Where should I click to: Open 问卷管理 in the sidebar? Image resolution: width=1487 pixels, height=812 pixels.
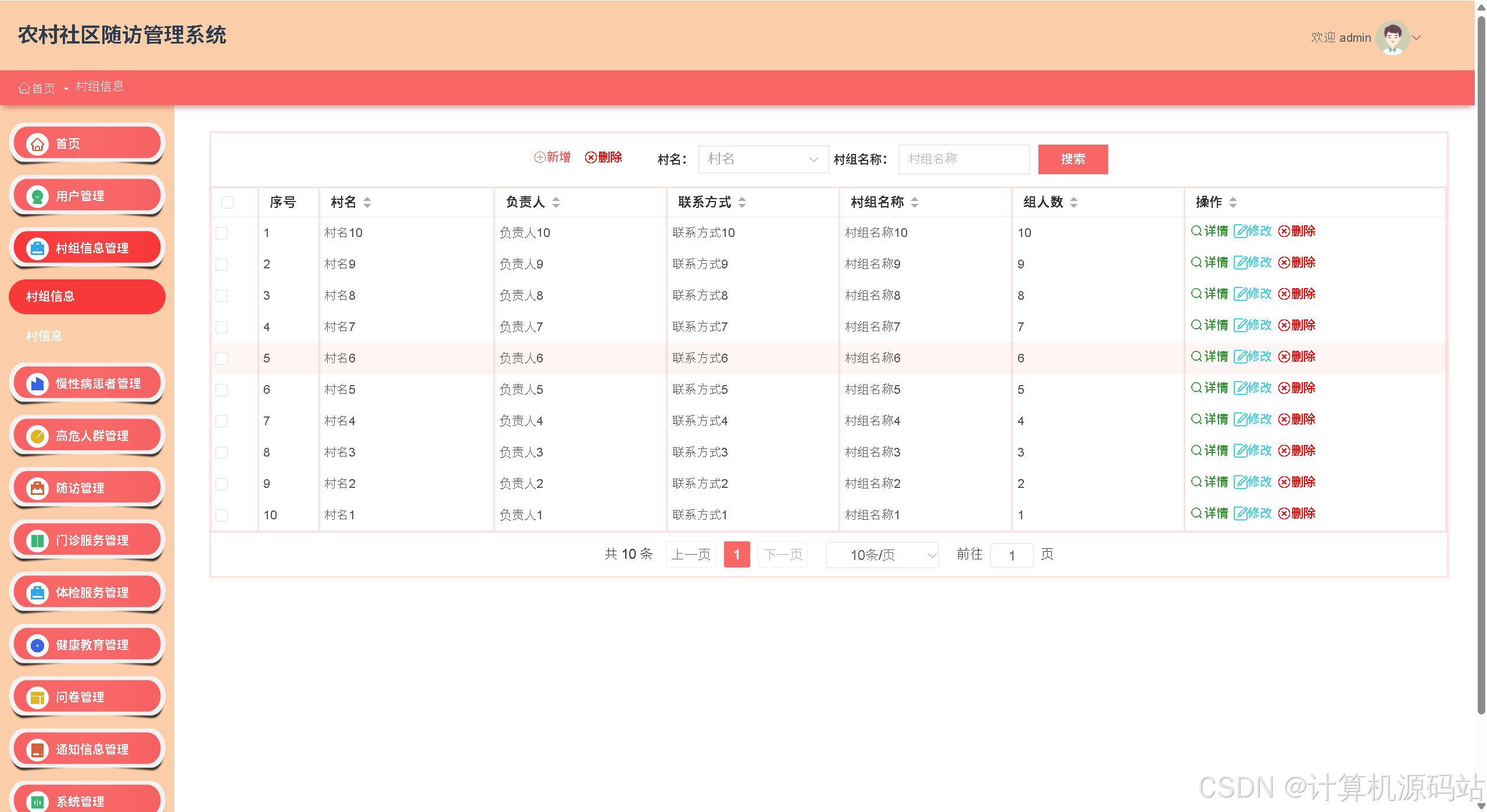click(x=87, y=698)
